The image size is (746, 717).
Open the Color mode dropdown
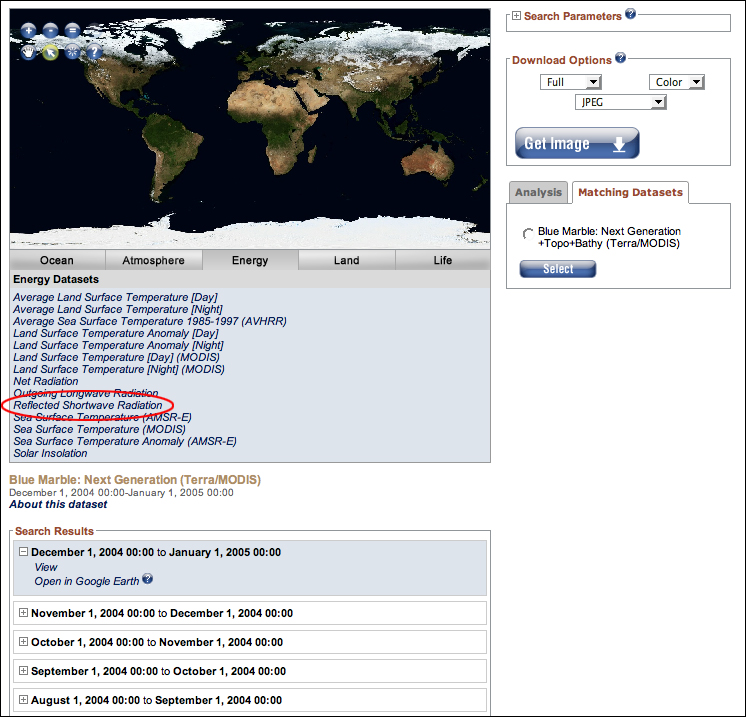(x=677, y=82)
